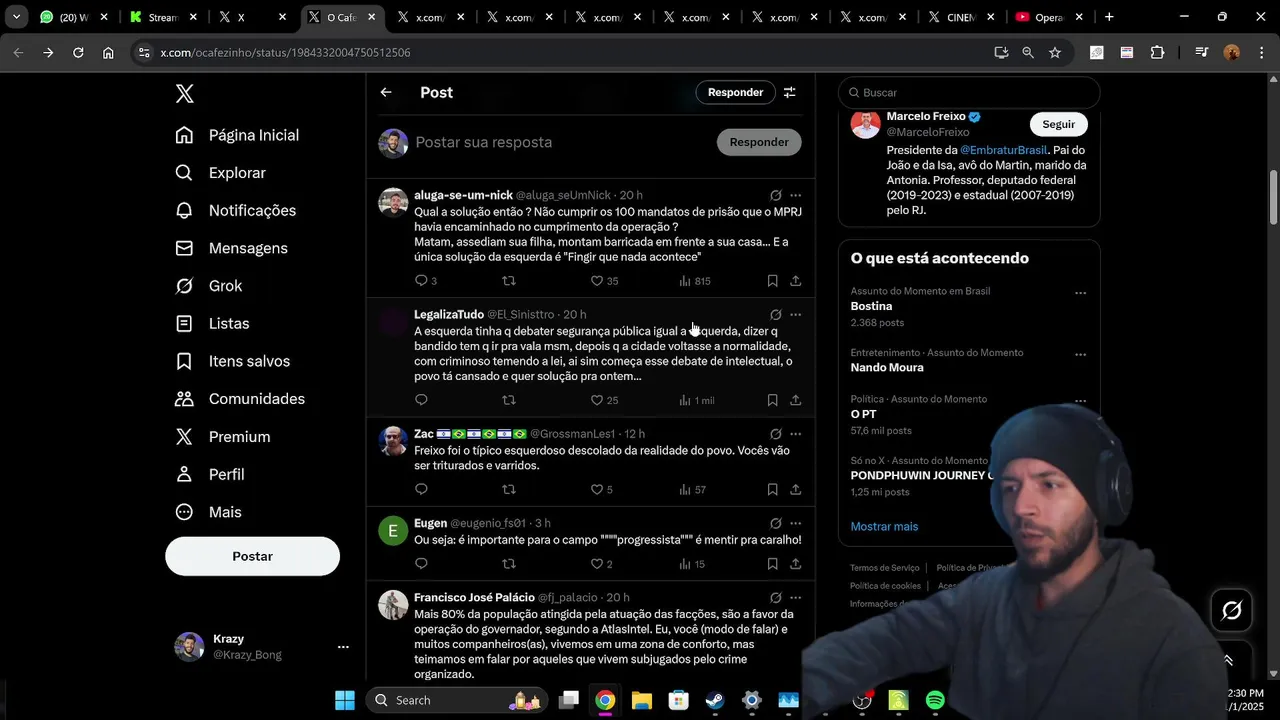Share LegalizaTudo post
The image size is (1280, 720).
(795, 400)
